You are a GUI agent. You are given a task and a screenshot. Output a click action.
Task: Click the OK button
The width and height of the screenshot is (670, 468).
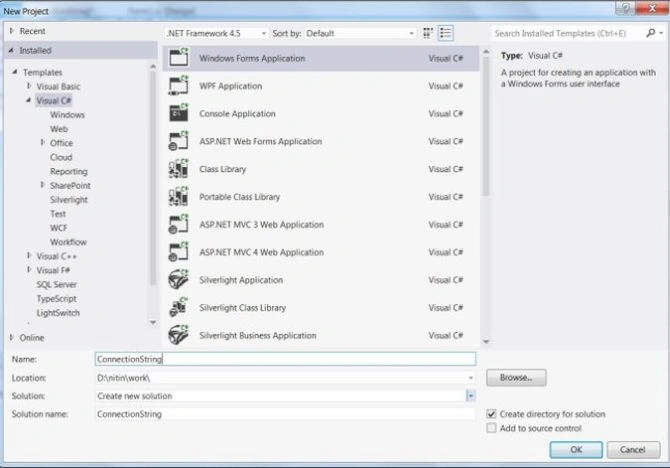pos(576,450)
